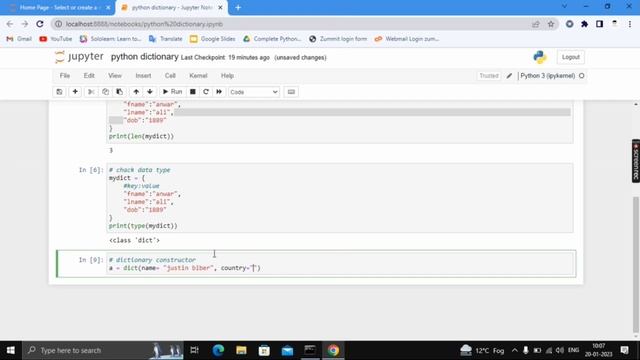Rename notebook title python dictionary
The height and width of the screenshot is (360, 640).
144,57
